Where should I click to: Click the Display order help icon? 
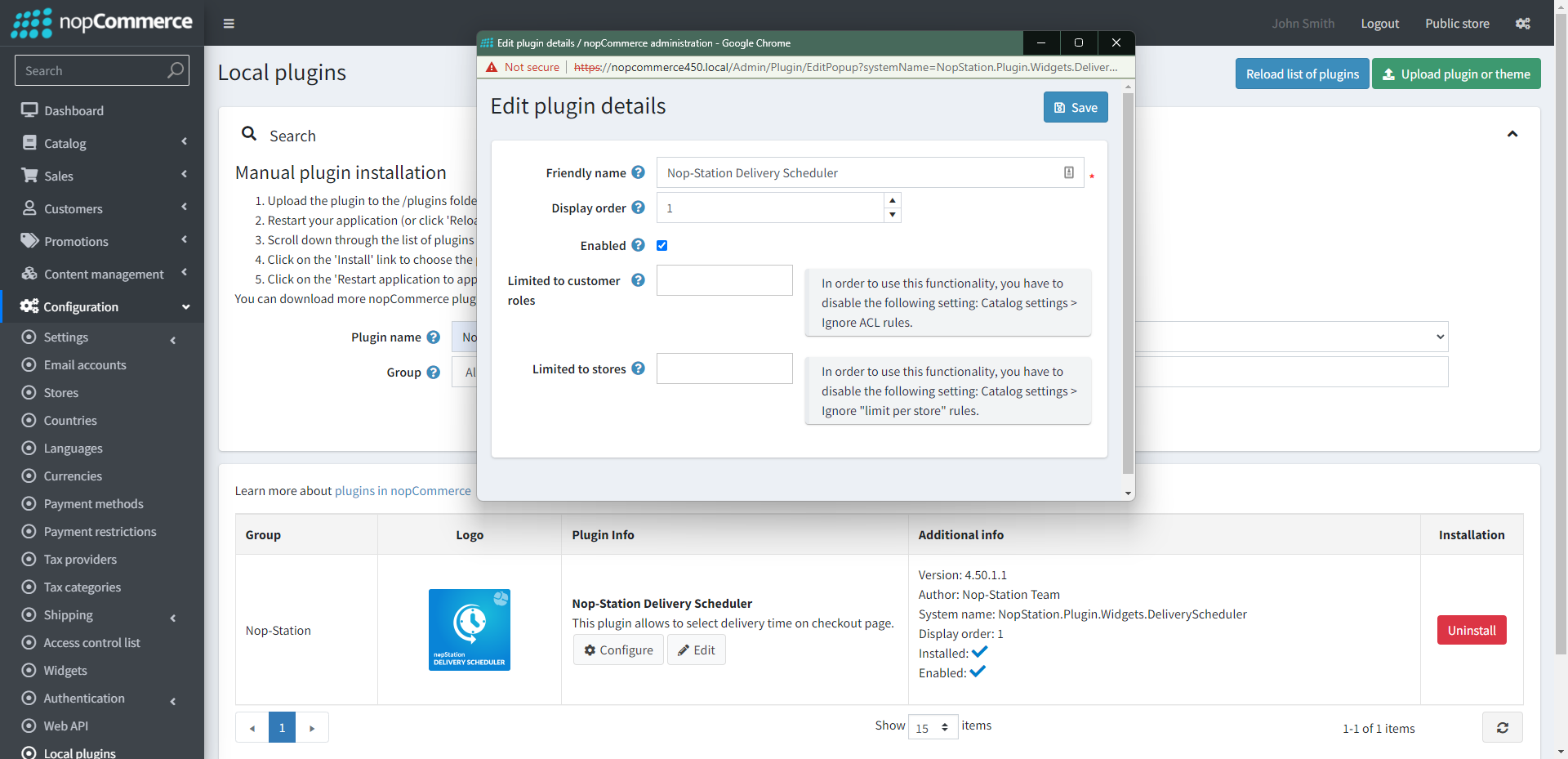639,208
